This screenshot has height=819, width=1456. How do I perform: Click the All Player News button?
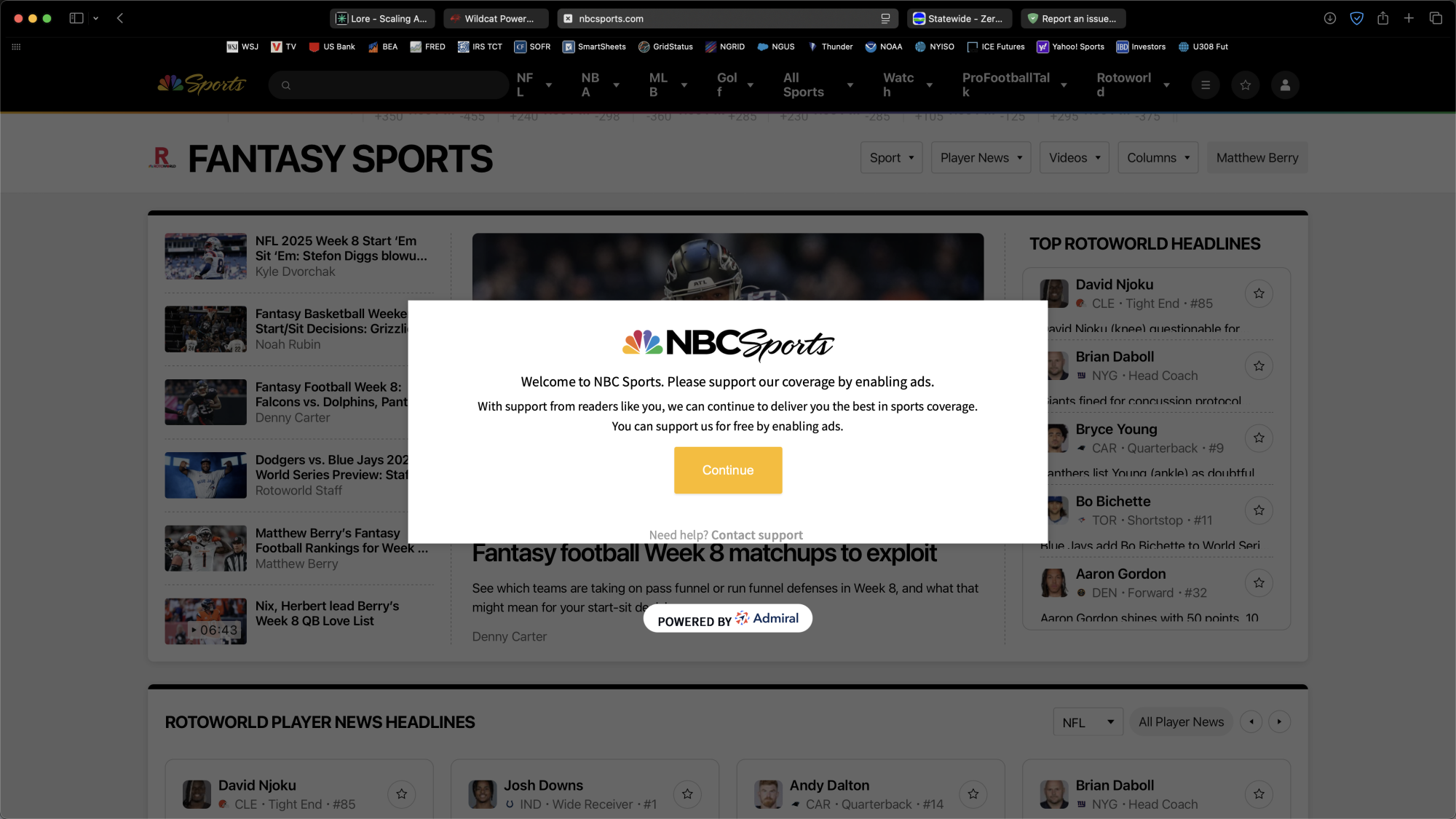1181,722
